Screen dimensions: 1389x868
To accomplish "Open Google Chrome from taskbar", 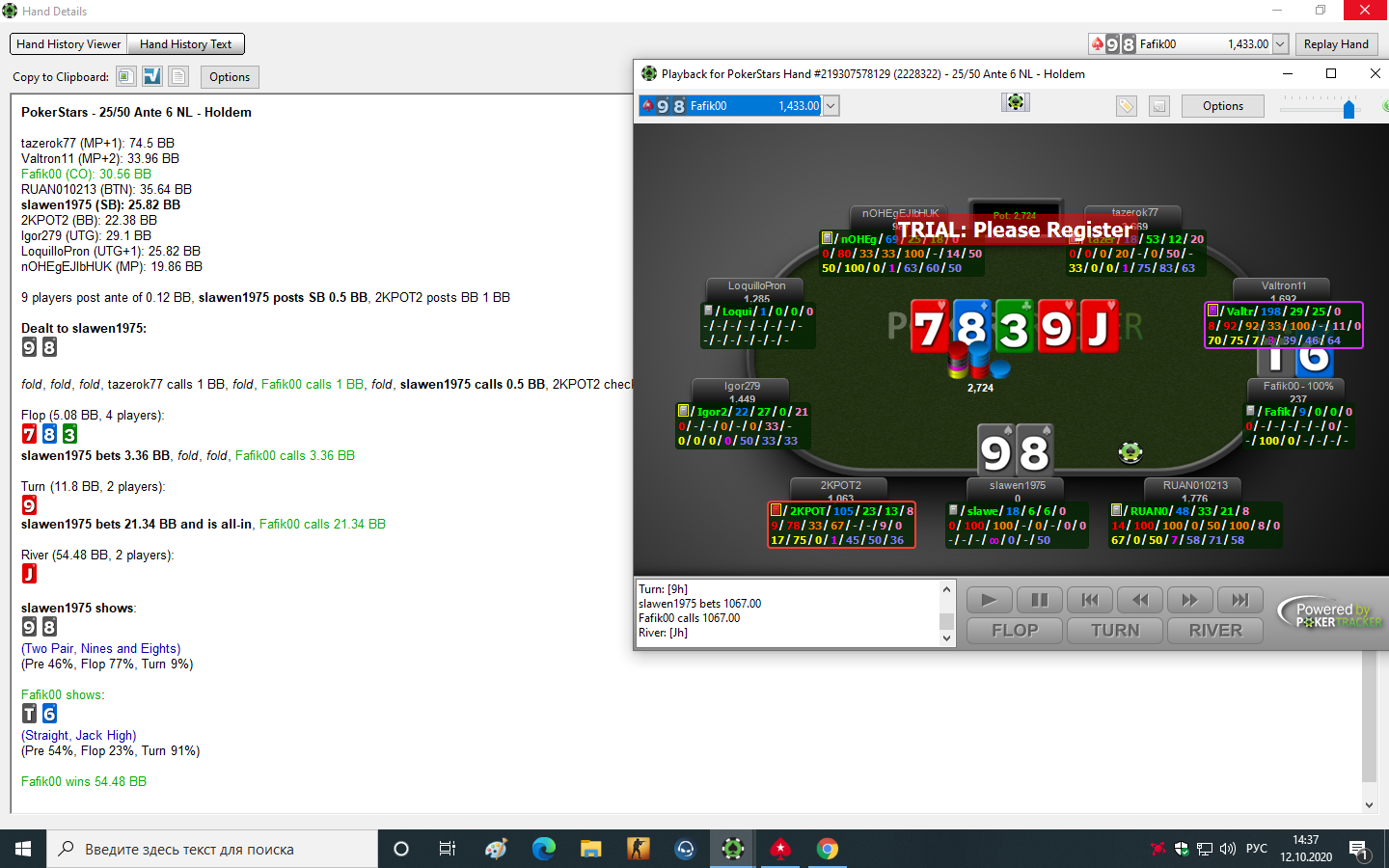I will (827, 849).
